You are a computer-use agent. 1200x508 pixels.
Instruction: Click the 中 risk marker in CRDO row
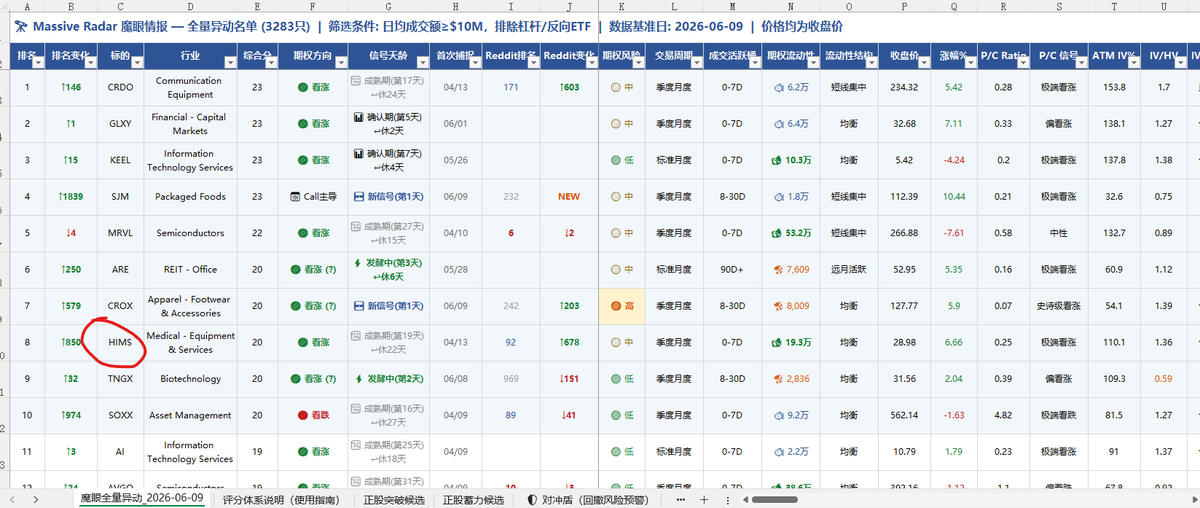(616, 87)
